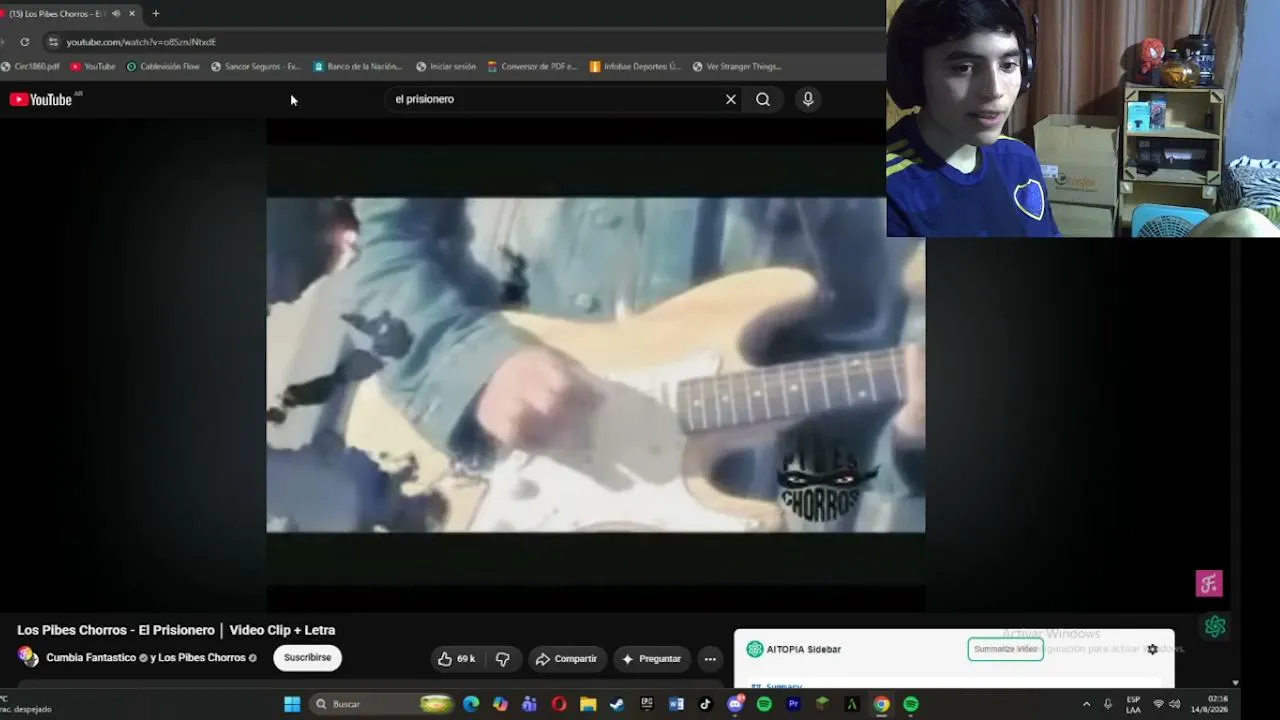Open a new browser tab
Viewport: 1280px width, 720px height.
click(x=155, y=14)
